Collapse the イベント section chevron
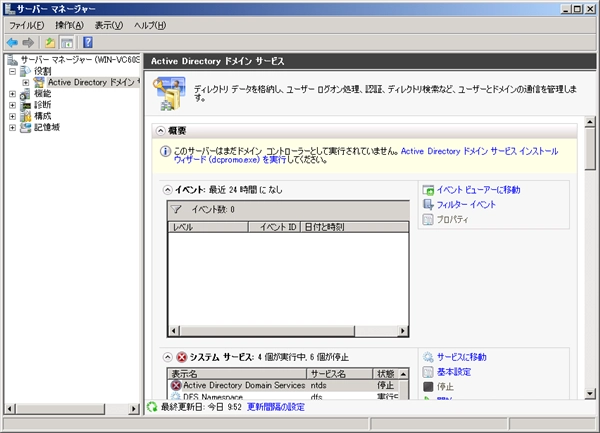The image size is (600, 433). (168, 190)
